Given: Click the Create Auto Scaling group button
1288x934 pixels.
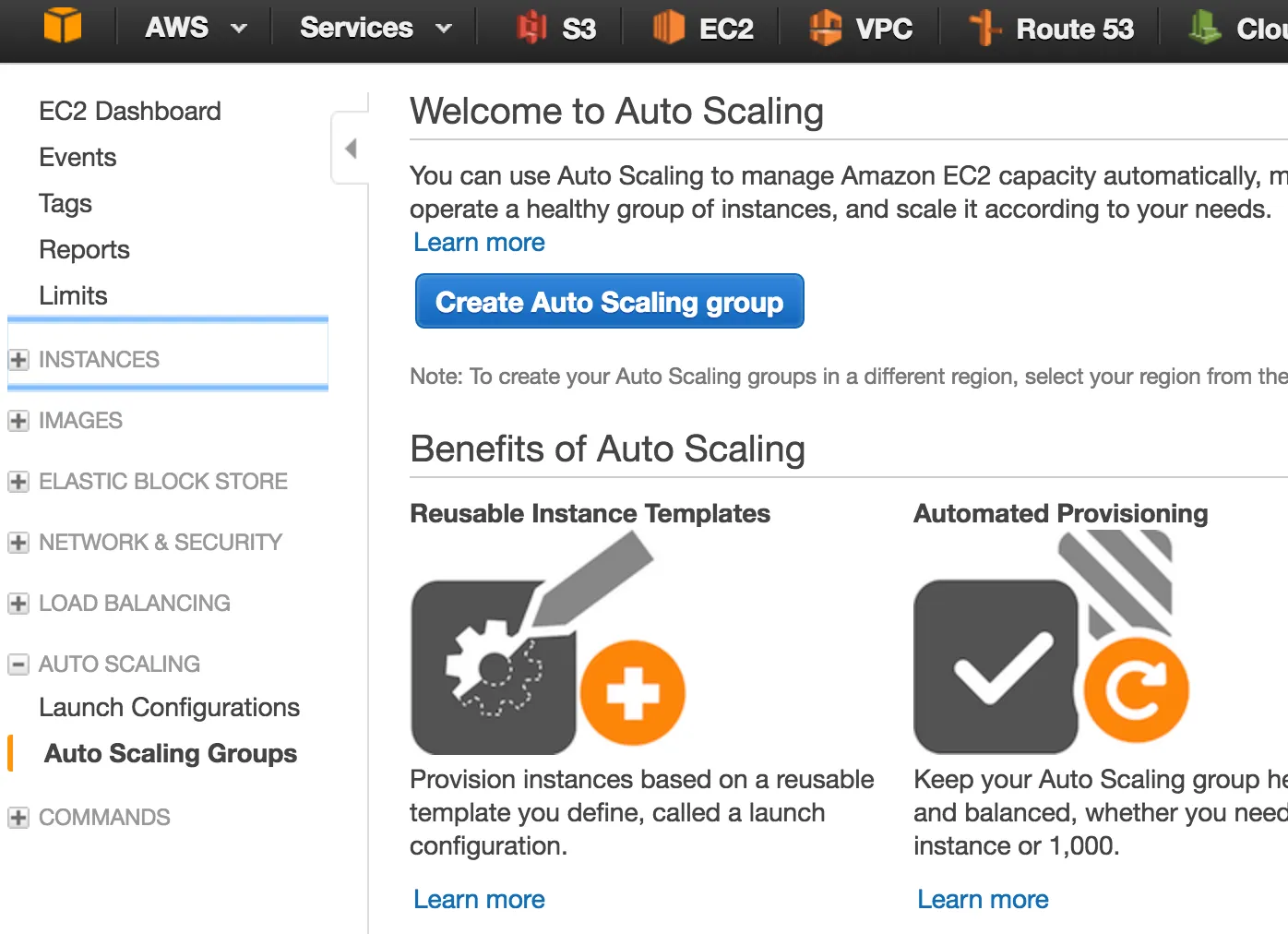Looking at the screenshot, I should tap(609, 302).
